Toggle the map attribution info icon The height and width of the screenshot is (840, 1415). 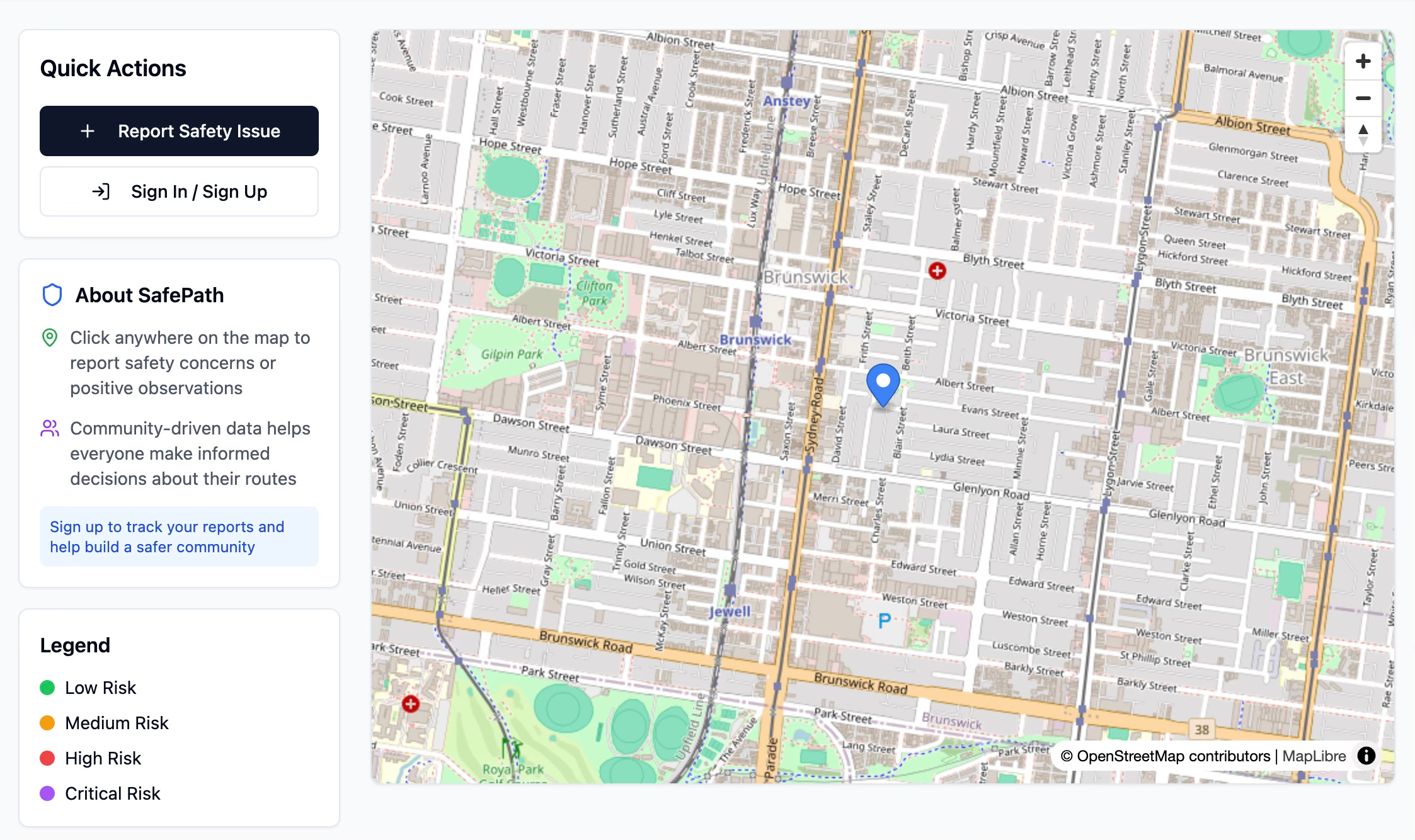point(1366,756)
